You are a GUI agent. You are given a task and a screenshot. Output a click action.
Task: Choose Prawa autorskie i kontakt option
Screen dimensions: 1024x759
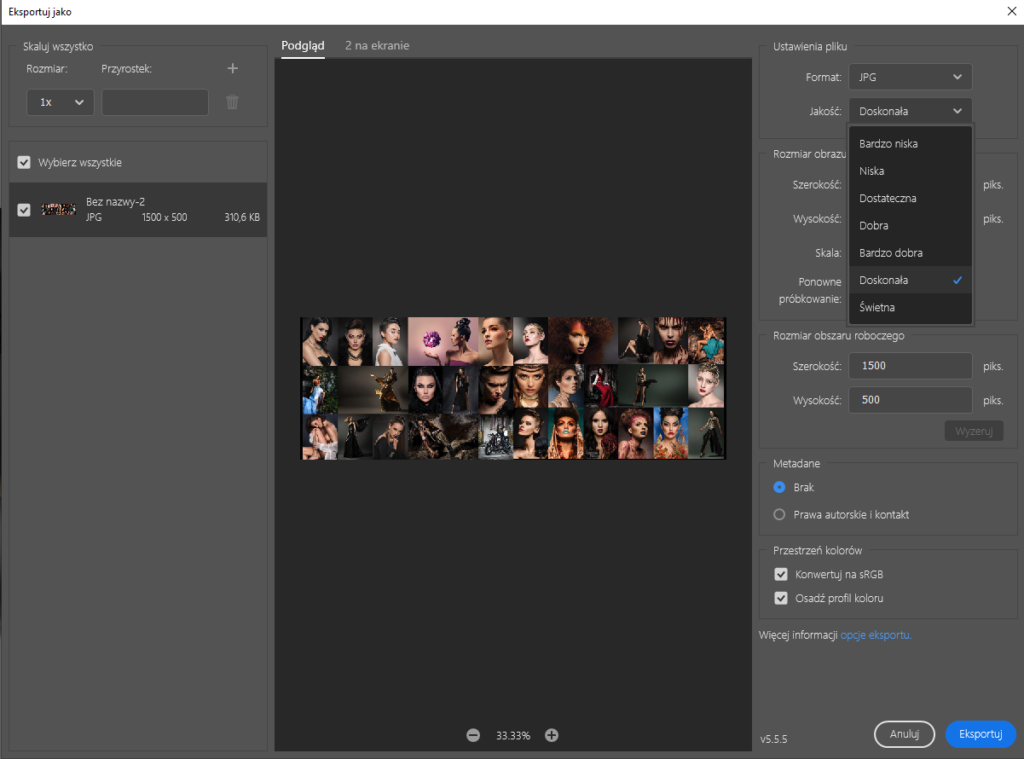pos(780,515)
